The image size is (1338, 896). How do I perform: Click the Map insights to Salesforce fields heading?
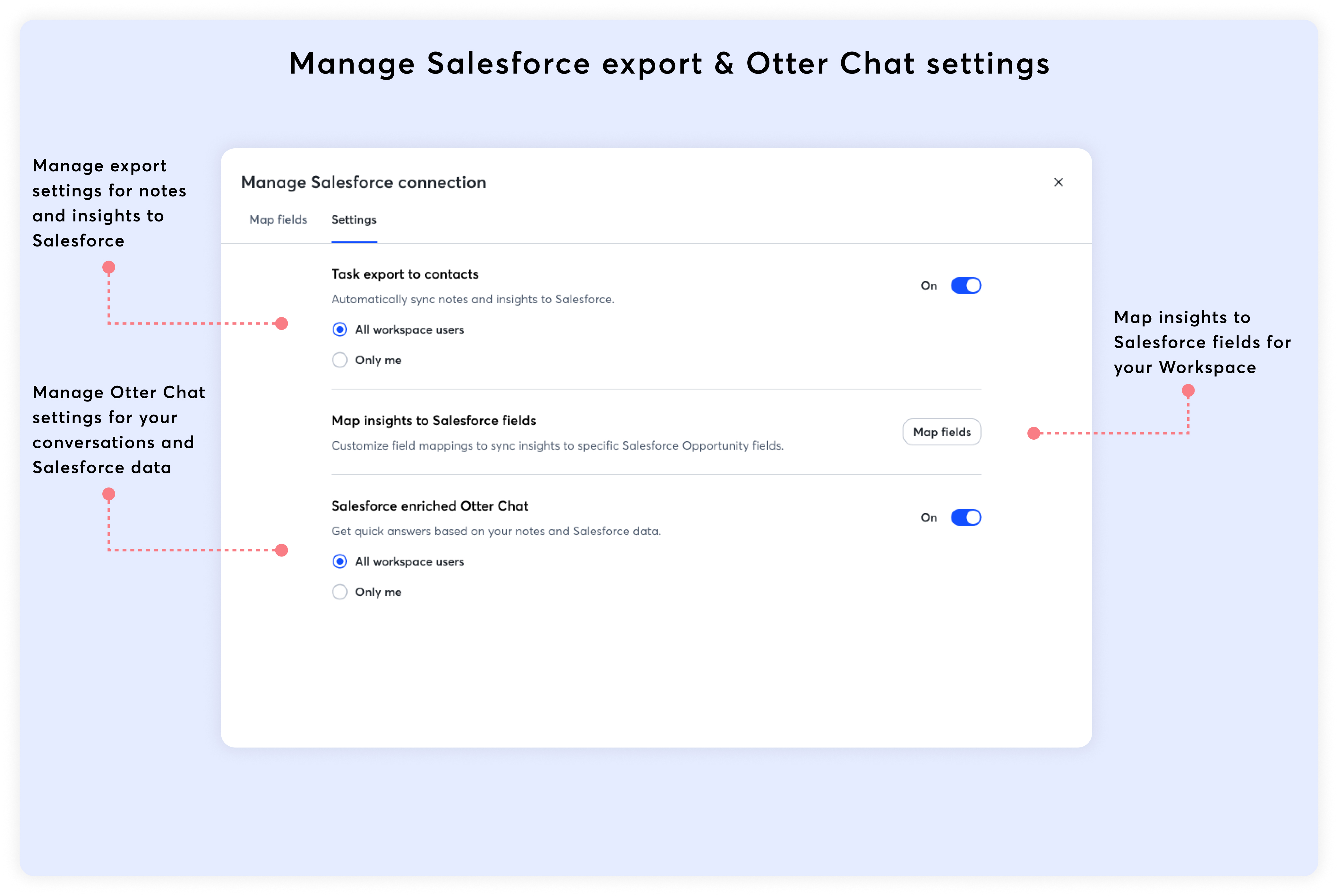[x=433, y=421]
